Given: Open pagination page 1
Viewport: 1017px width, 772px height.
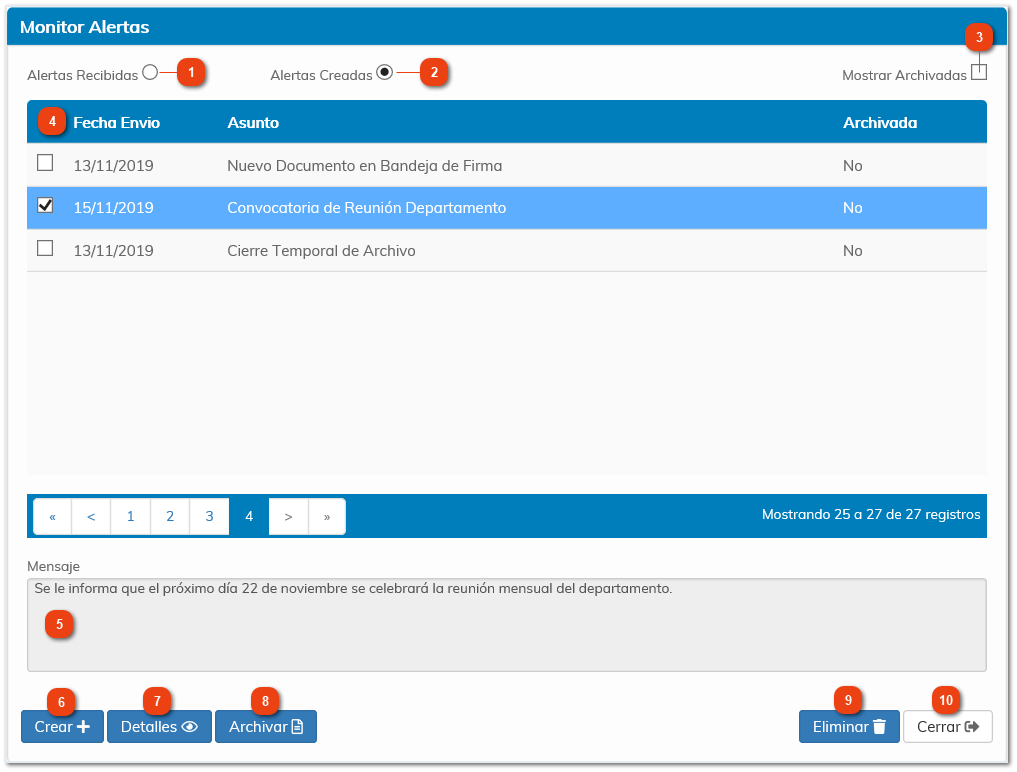Looking at the screenshot, I should click(x=130, y=517).
